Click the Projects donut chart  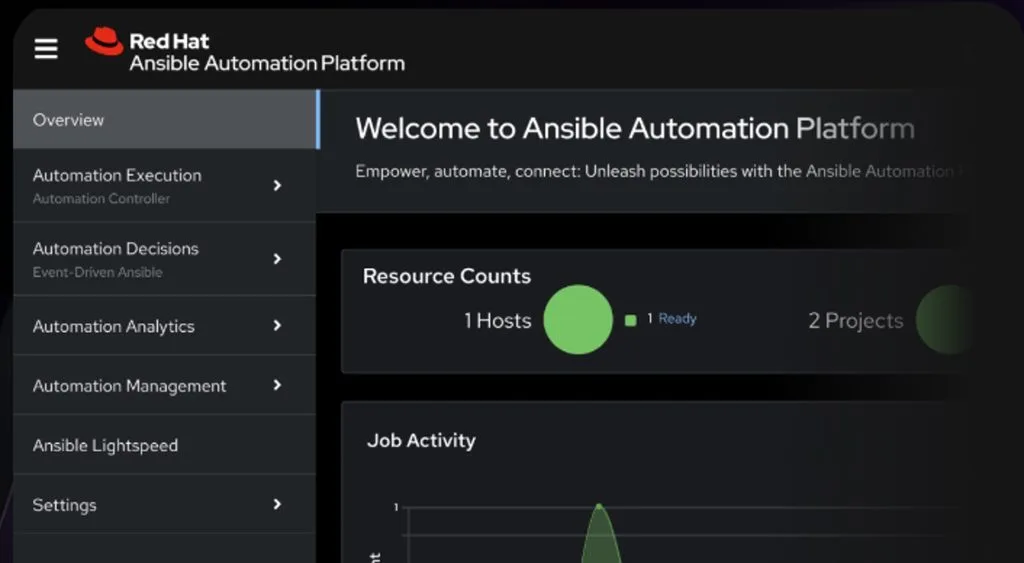[945, 320]
